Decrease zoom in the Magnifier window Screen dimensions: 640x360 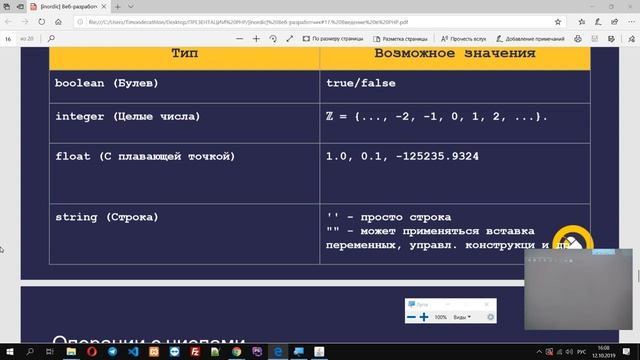[411, 317]
